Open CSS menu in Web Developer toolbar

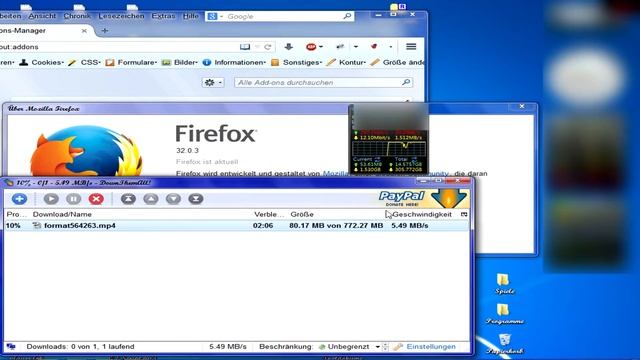coord(84,62)
